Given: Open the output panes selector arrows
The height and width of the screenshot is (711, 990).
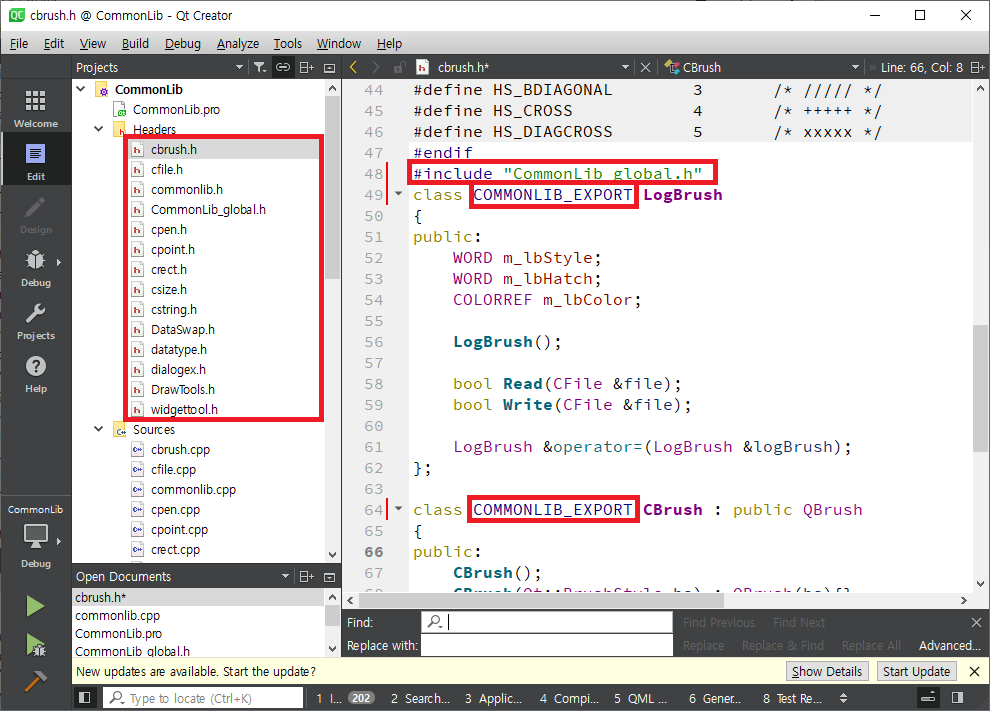Looking at the screenshot, I should 843,698.
